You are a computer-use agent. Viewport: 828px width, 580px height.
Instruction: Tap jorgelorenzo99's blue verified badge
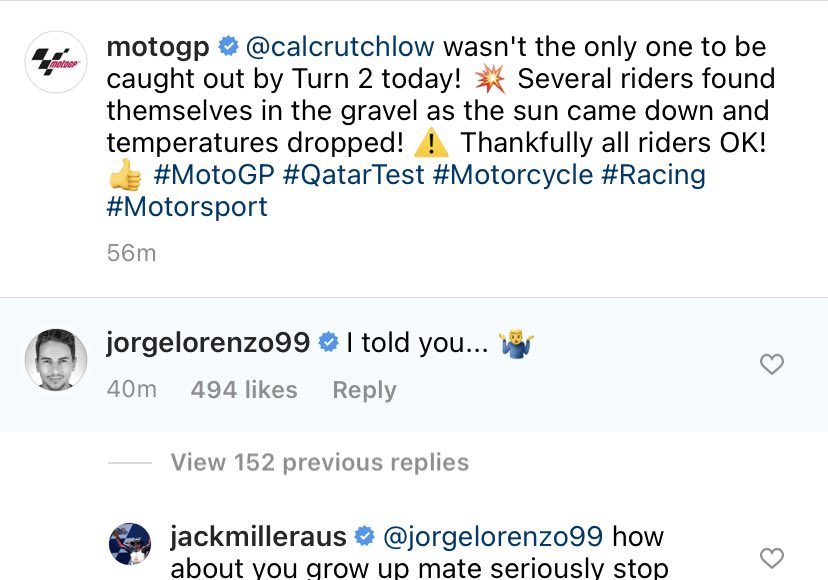point(327,344)
